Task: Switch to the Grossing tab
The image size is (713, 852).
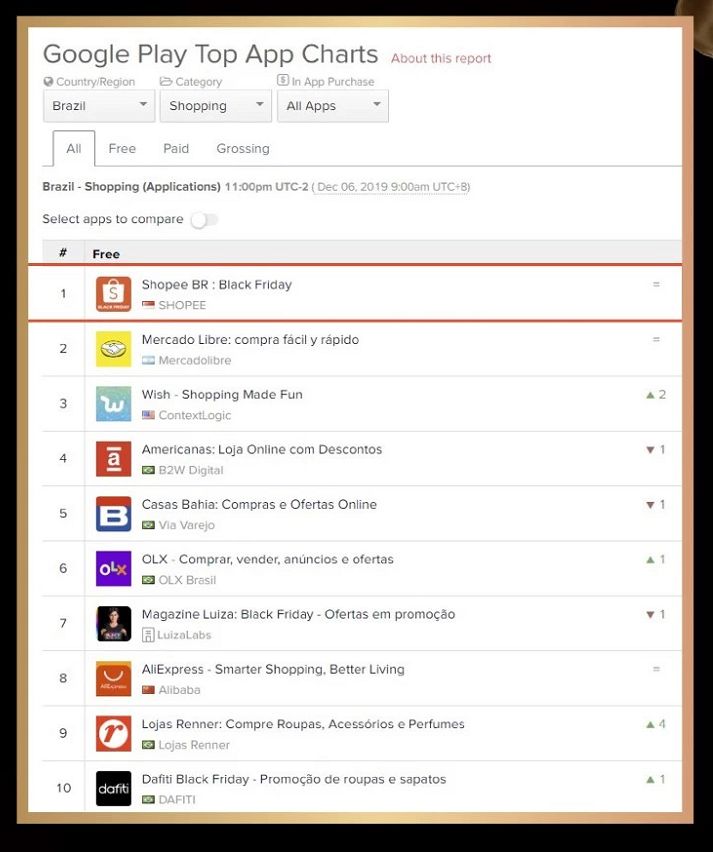Action: click(x=243, y=148)
